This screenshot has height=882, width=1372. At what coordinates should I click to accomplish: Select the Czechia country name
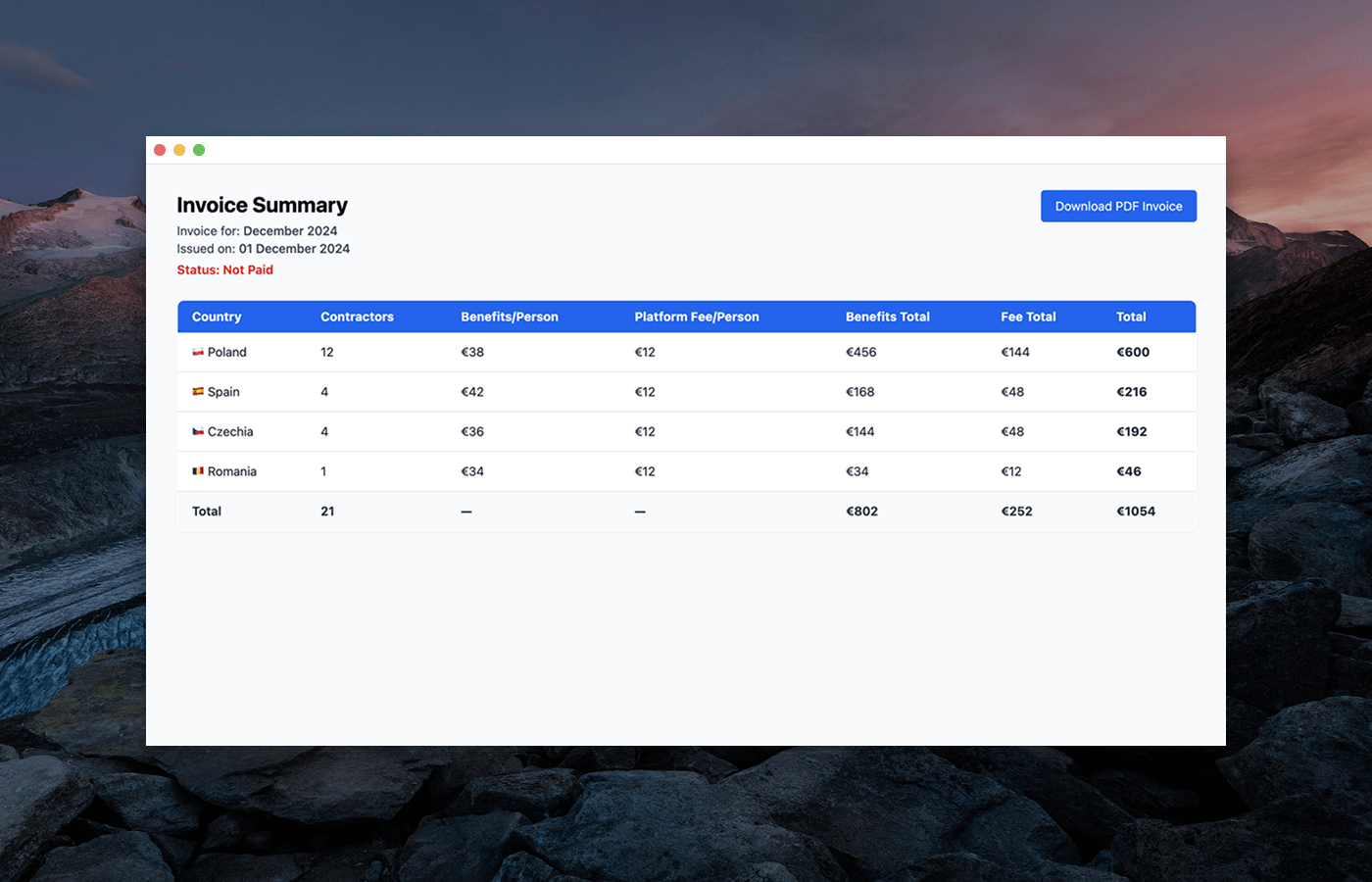pos(230,431)
